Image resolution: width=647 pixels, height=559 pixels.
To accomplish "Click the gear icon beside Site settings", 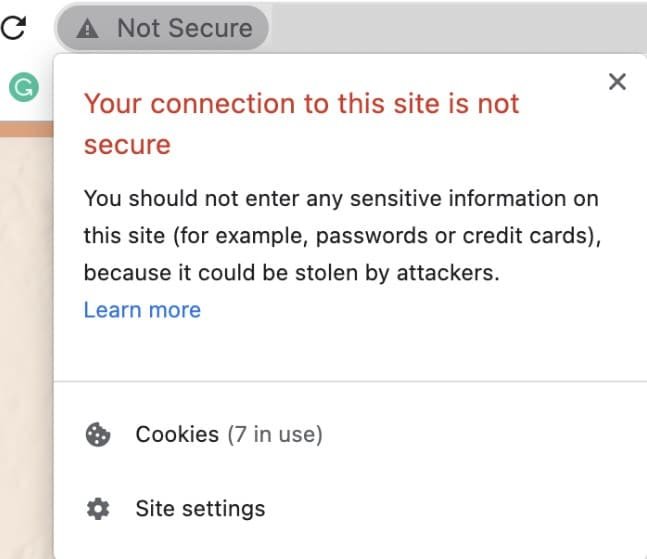I will [98, 509].
